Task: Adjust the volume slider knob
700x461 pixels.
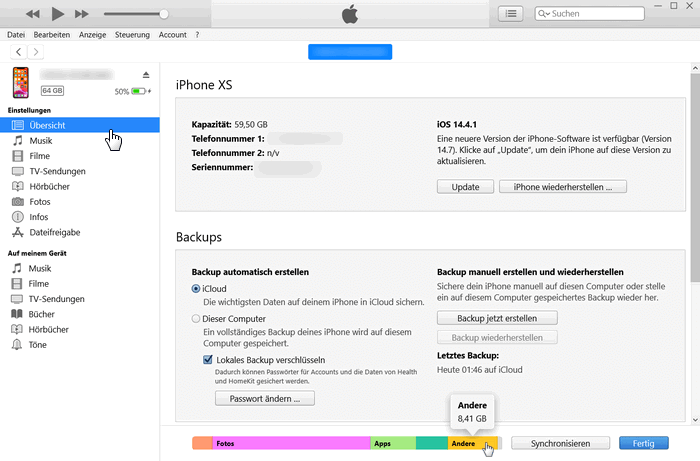Action: pos(164,14)
